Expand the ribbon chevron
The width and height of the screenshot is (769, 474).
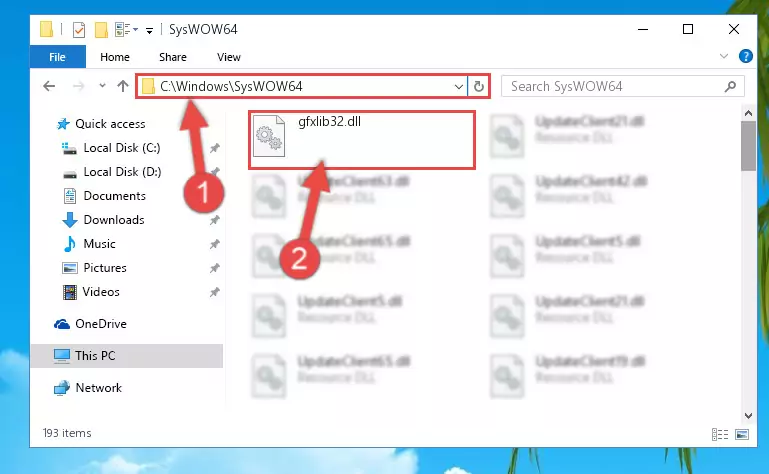(x=724, y=56)
